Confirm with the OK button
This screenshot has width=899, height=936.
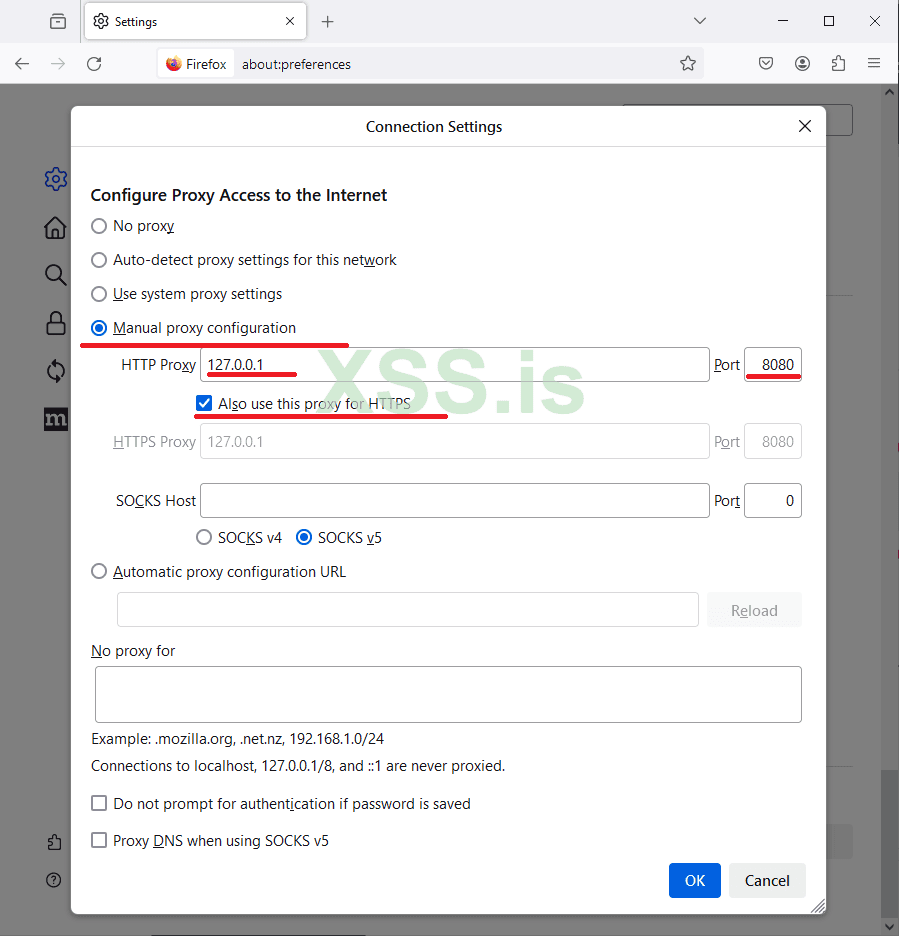695,880
